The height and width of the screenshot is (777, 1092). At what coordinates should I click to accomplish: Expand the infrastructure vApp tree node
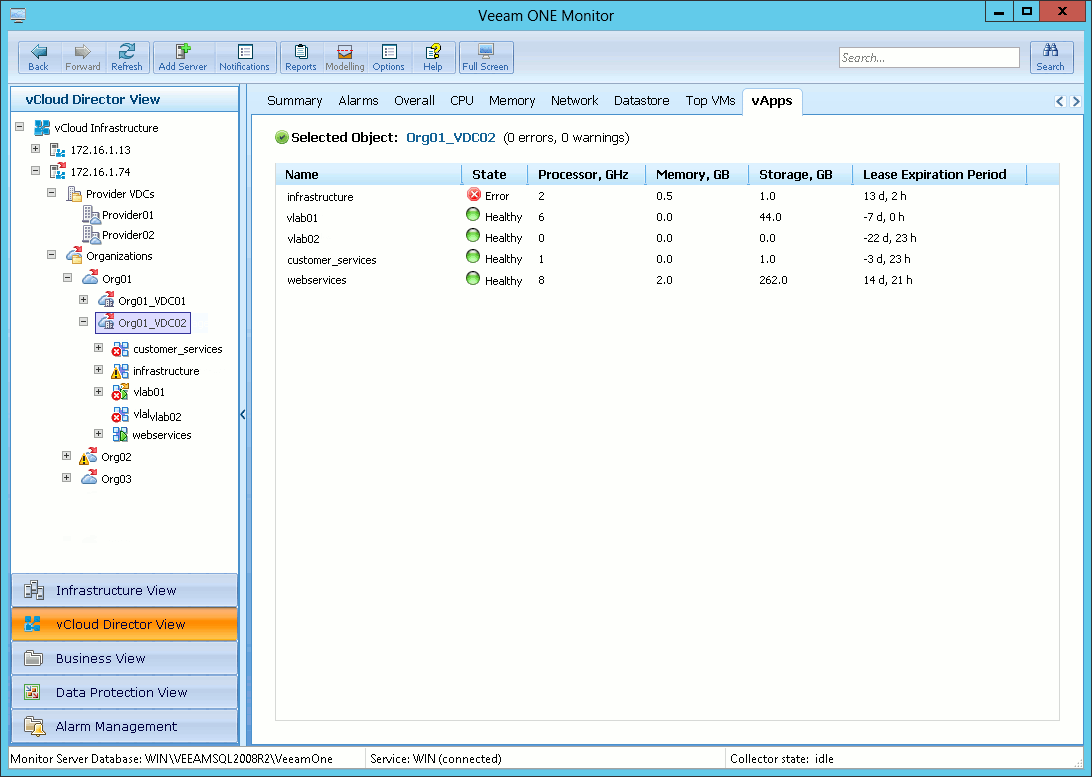click(99, 370)
